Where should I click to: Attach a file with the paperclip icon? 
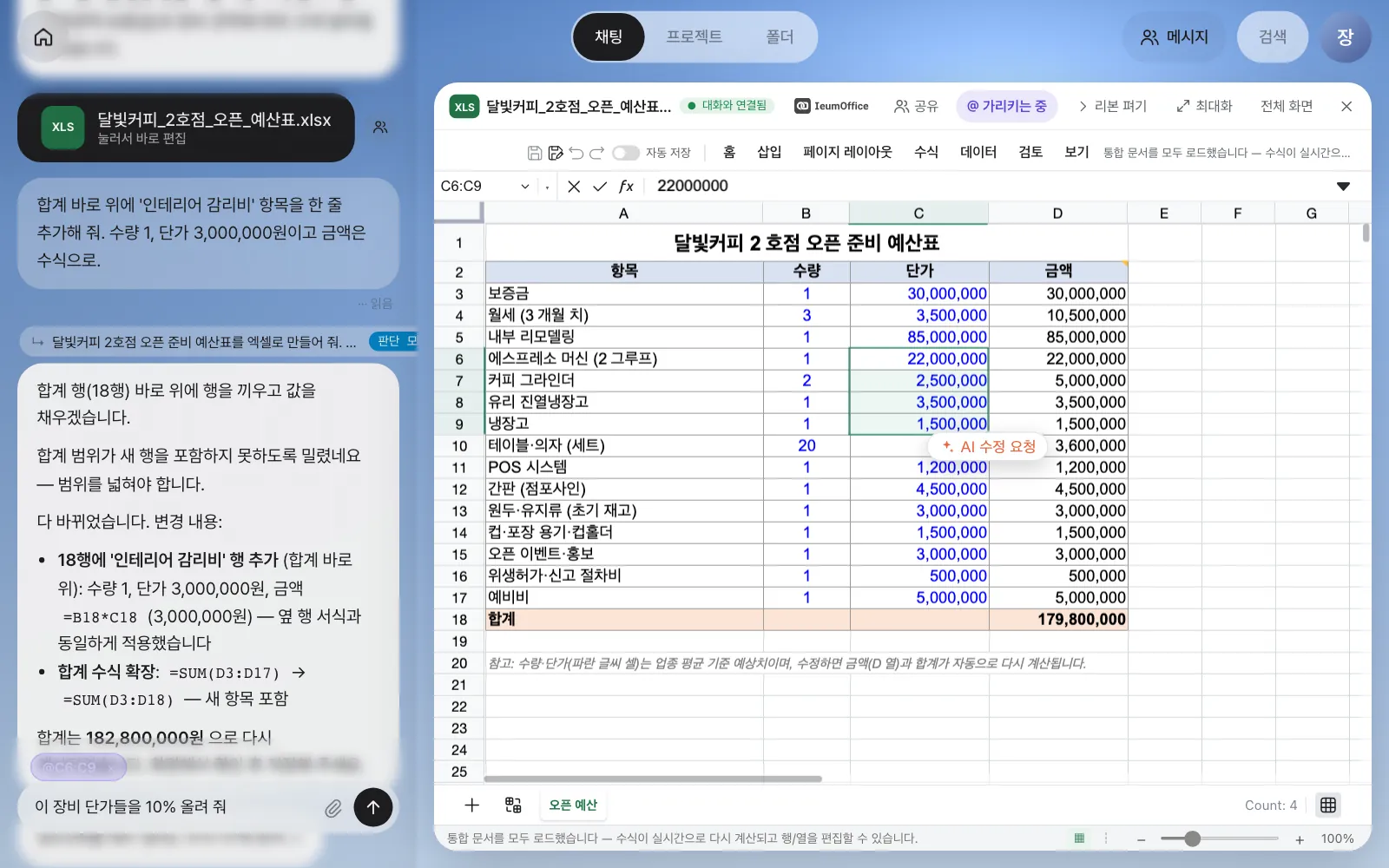pyautogui.click(x=333, y=809)
